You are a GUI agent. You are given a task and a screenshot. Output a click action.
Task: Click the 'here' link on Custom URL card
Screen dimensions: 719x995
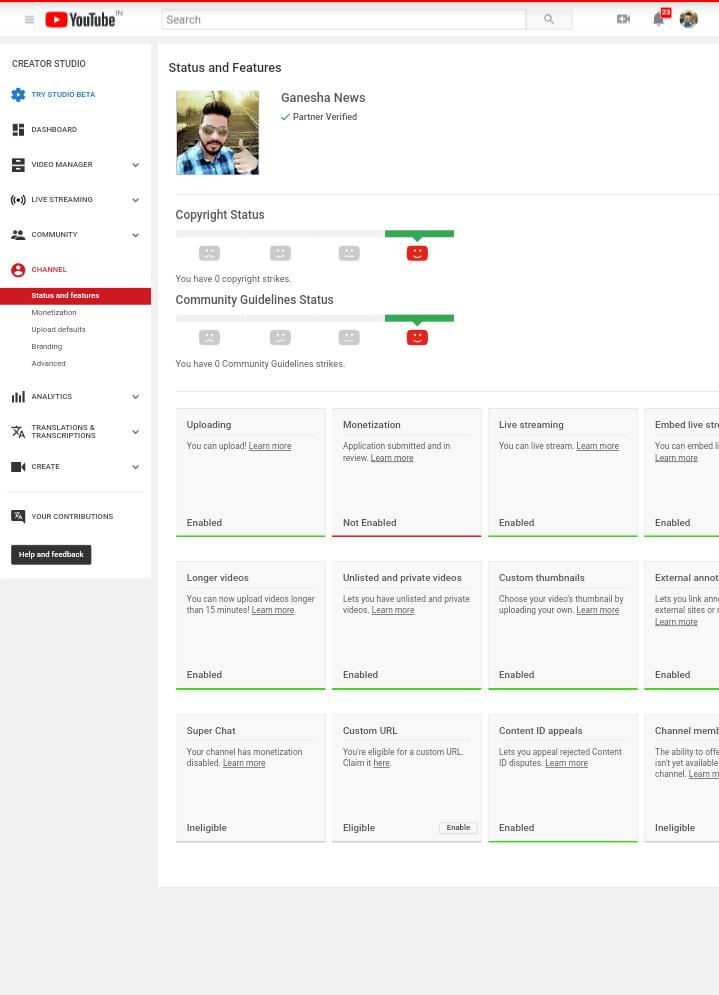click(381, 763)
